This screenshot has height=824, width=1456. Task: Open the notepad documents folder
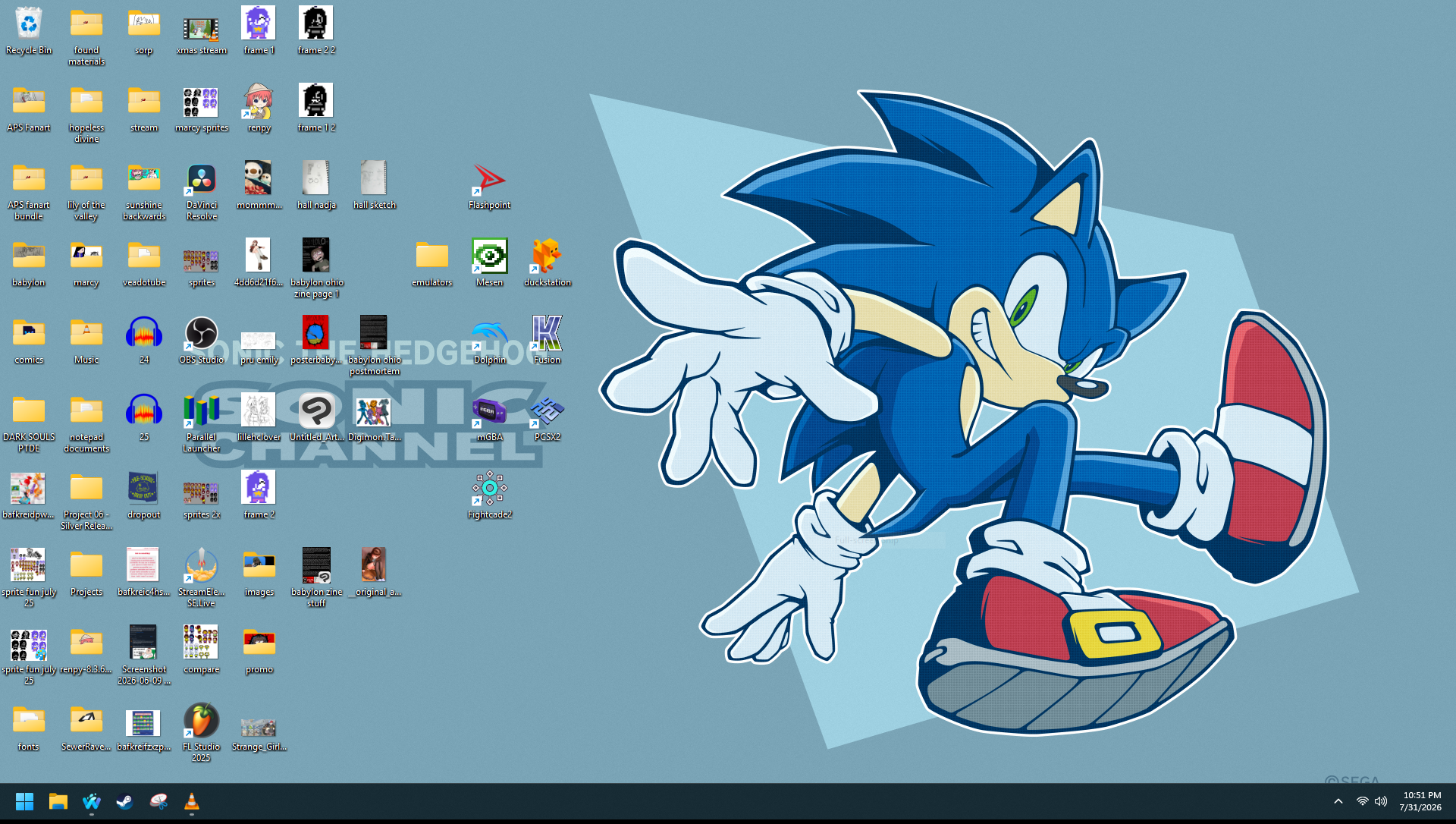[86, 423]
